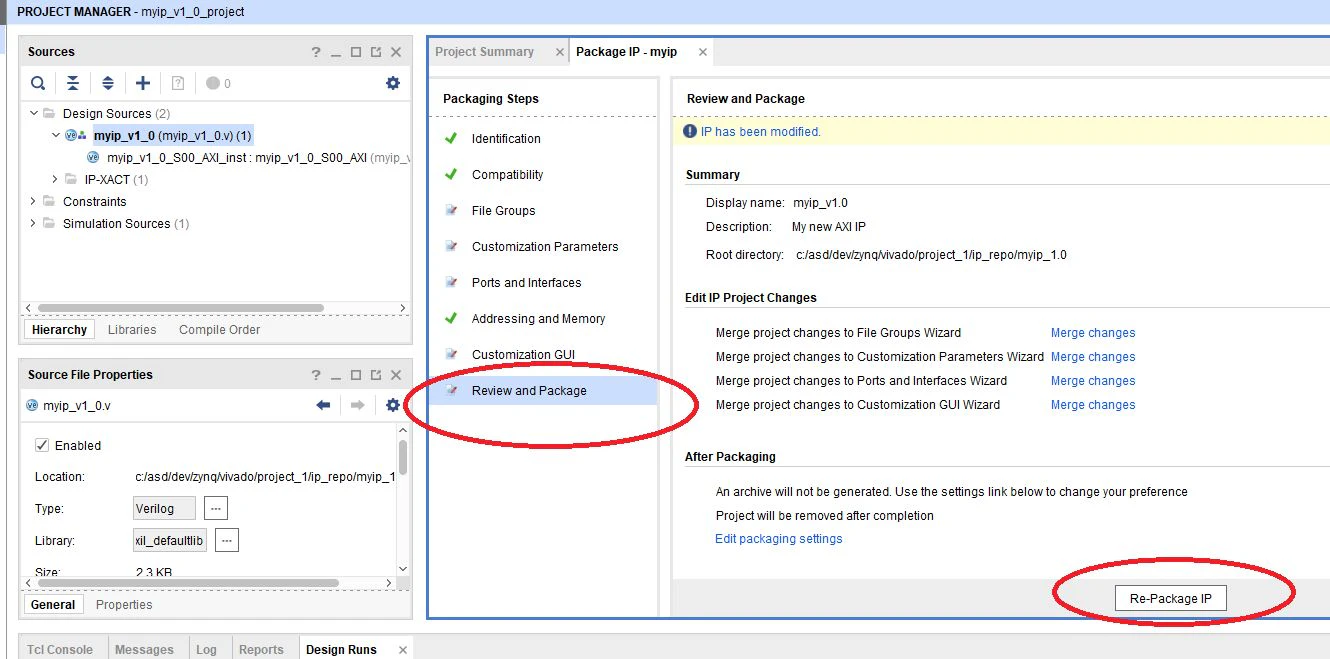Switch to the Libraries tab
The width and height of the screenshot is (1330, 659).
click(x=132, y=330)
